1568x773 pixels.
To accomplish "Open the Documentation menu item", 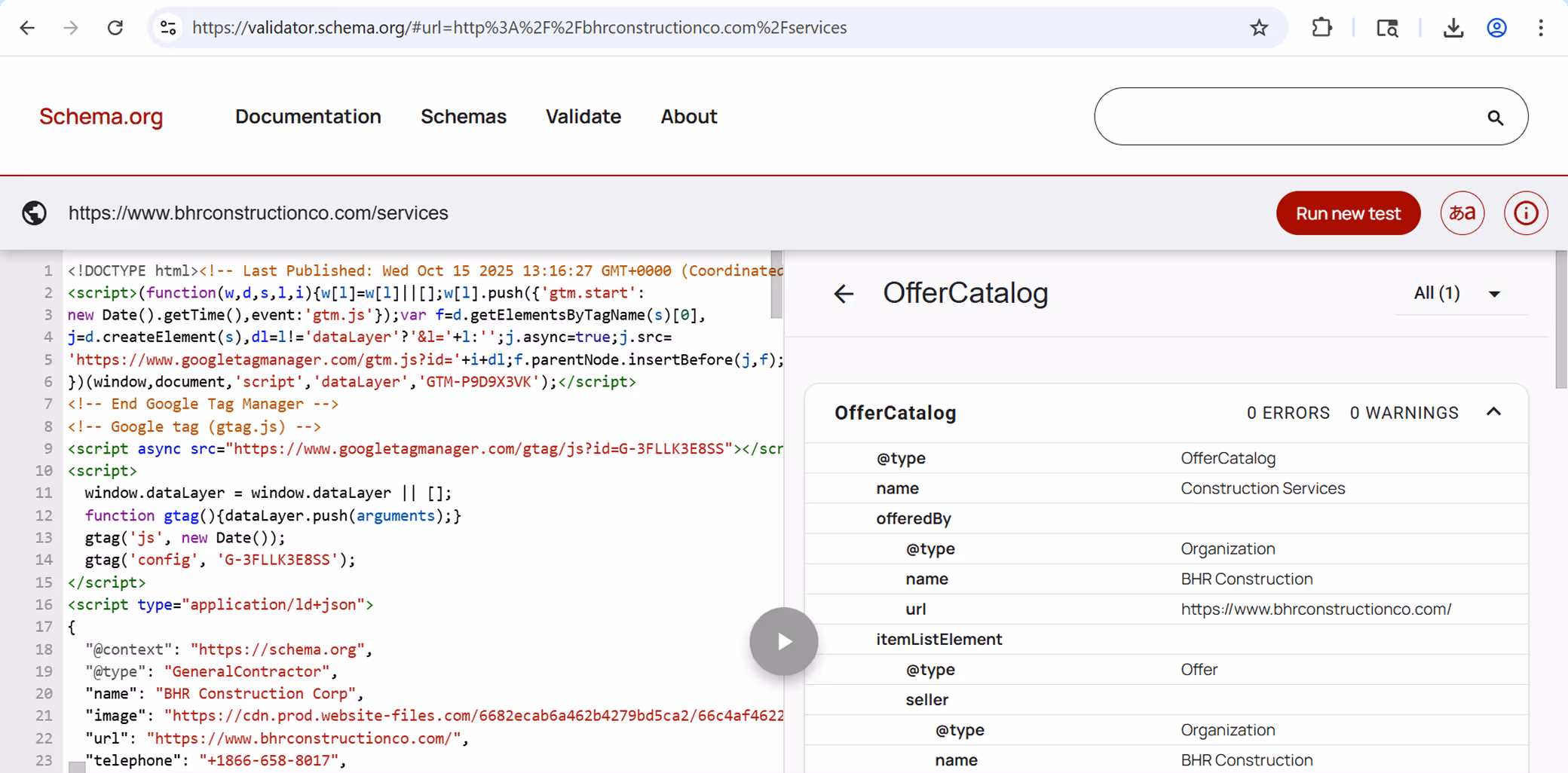I will (x=308, y=117).
